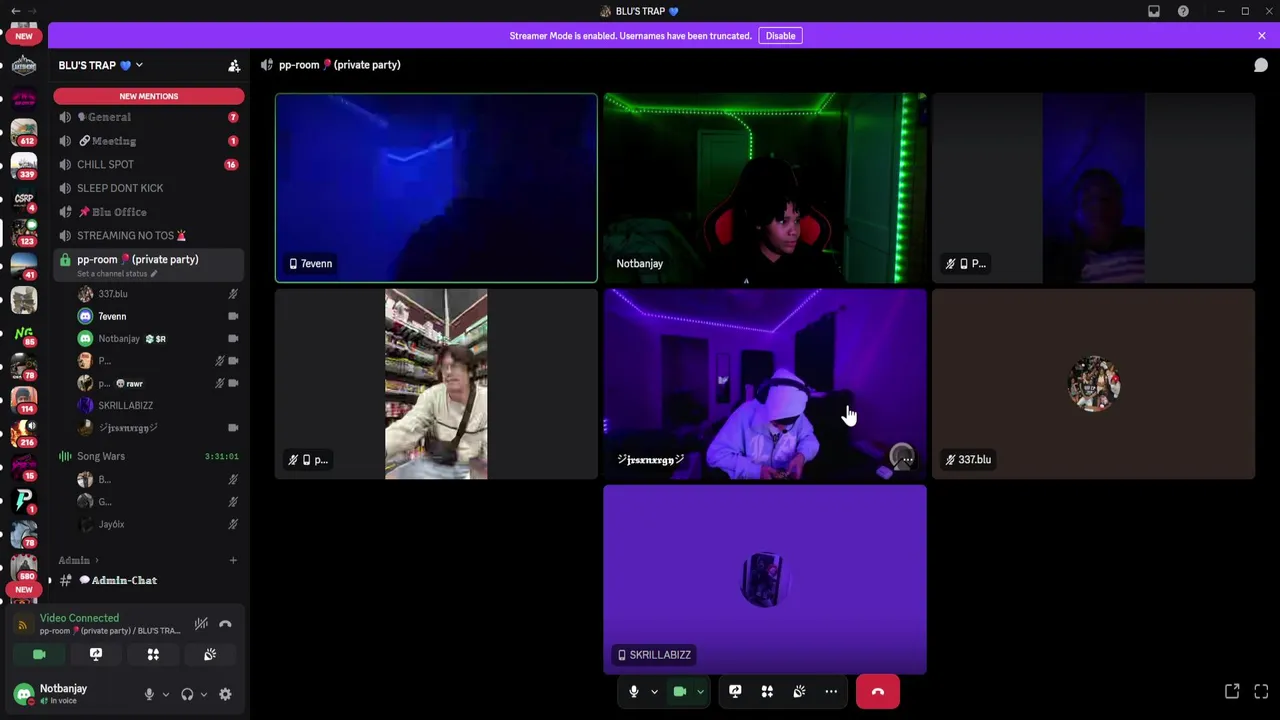Go back with the title bar left arrow

click(x=15, y=11)
